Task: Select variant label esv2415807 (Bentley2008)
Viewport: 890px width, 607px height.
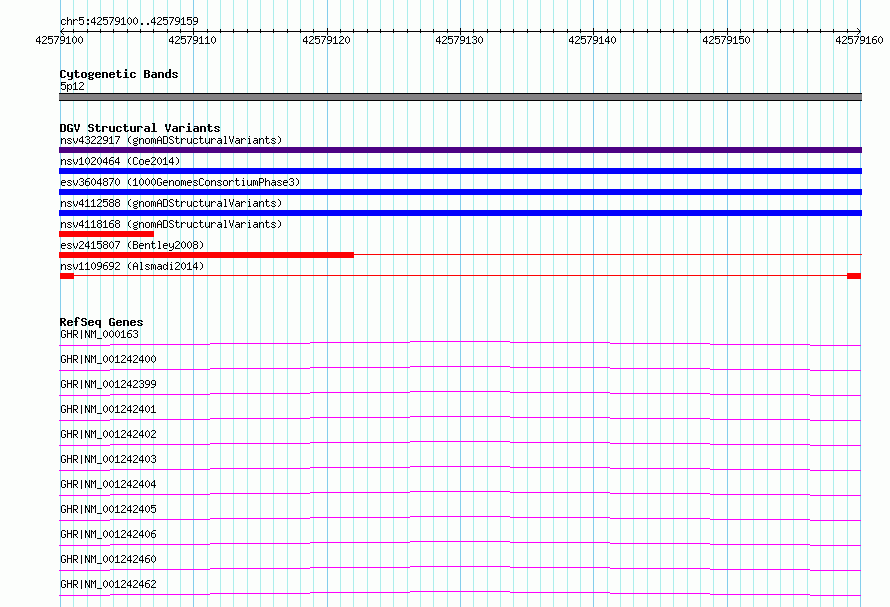Action: coord(132,245)
